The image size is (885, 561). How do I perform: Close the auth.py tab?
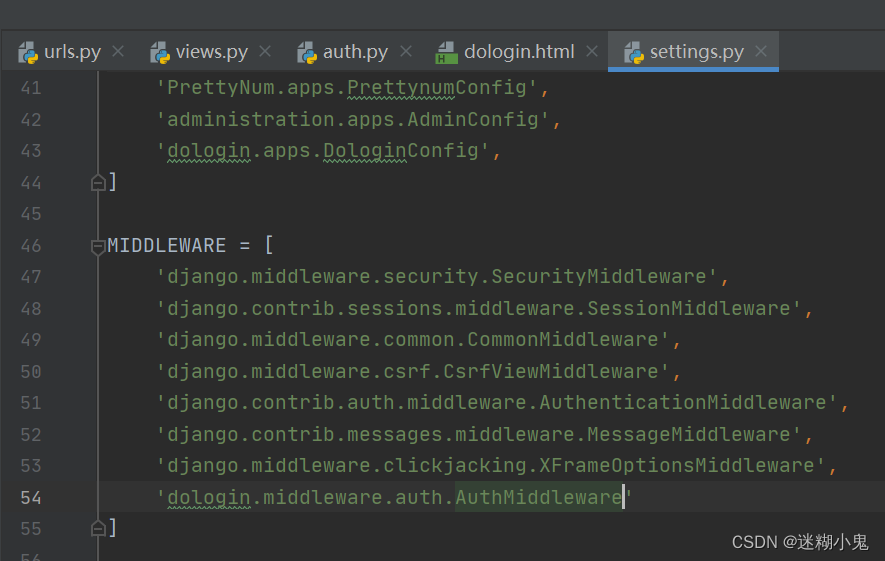coord(406,51)
